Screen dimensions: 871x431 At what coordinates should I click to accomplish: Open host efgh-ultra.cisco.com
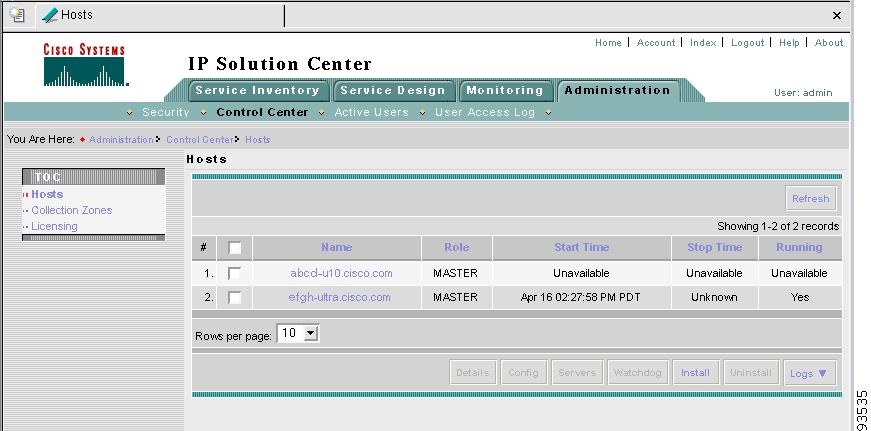pyautogui.click(x=339, y=298)
